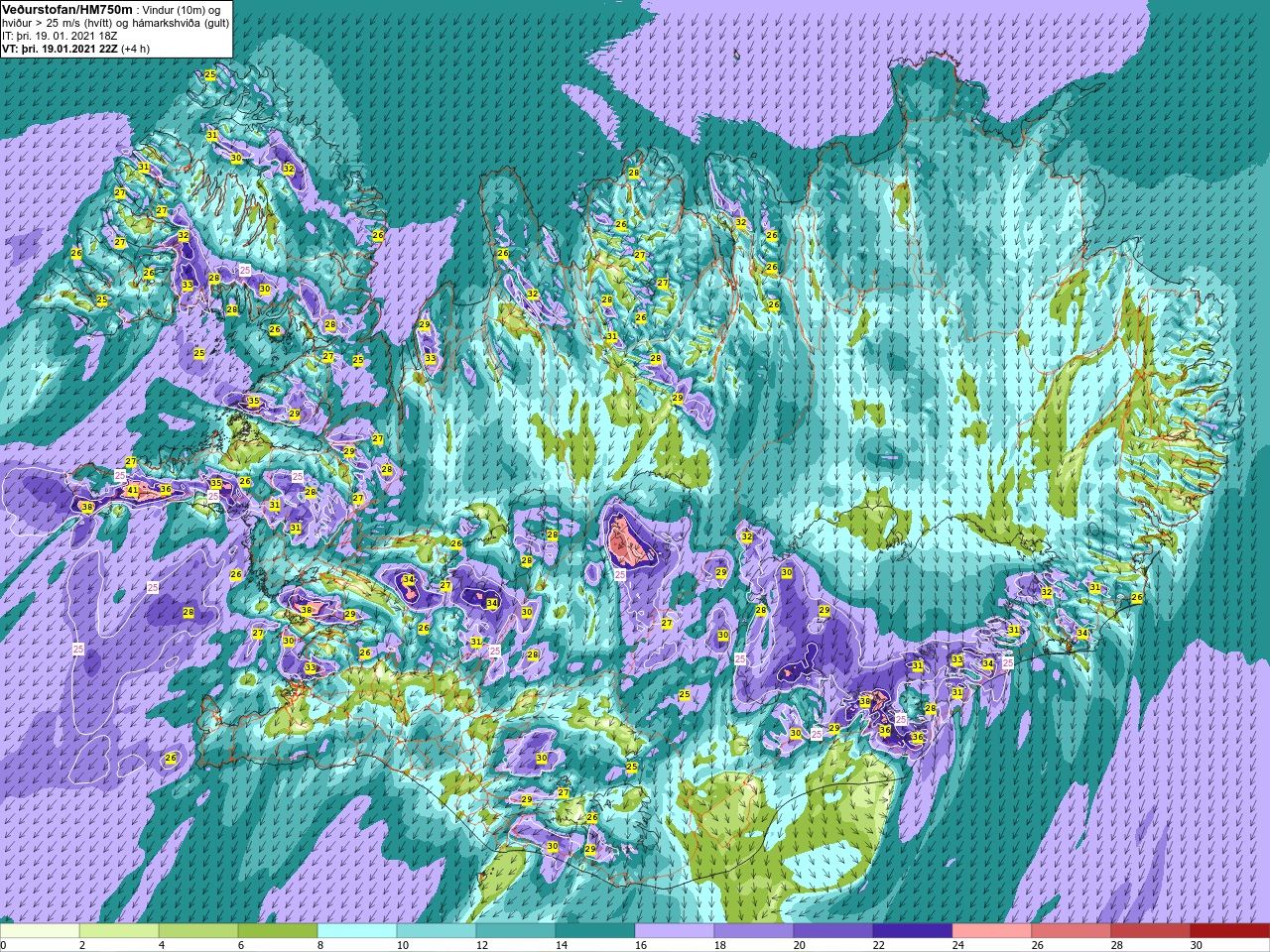Click legend scale number '24'
The image size is (1270, 952).
coord(956,945)
